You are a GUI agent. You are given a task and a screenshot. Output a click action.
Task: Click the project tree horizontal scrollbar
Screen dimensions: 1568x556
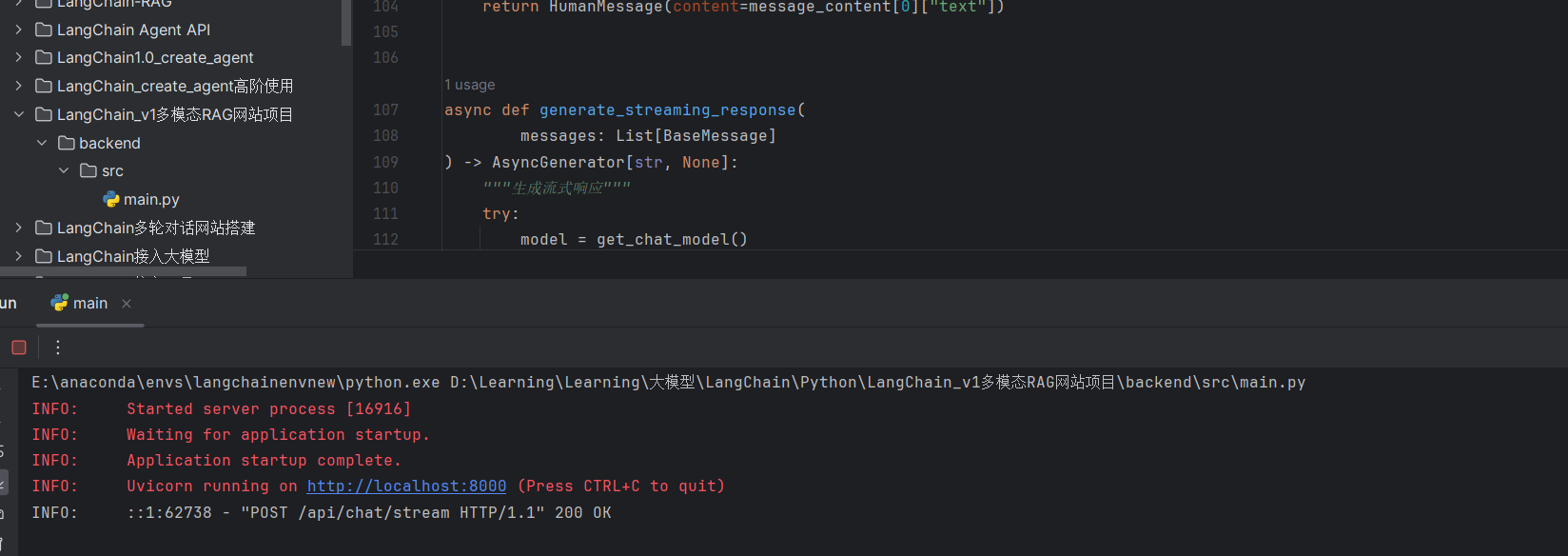(x=124, y=272)
